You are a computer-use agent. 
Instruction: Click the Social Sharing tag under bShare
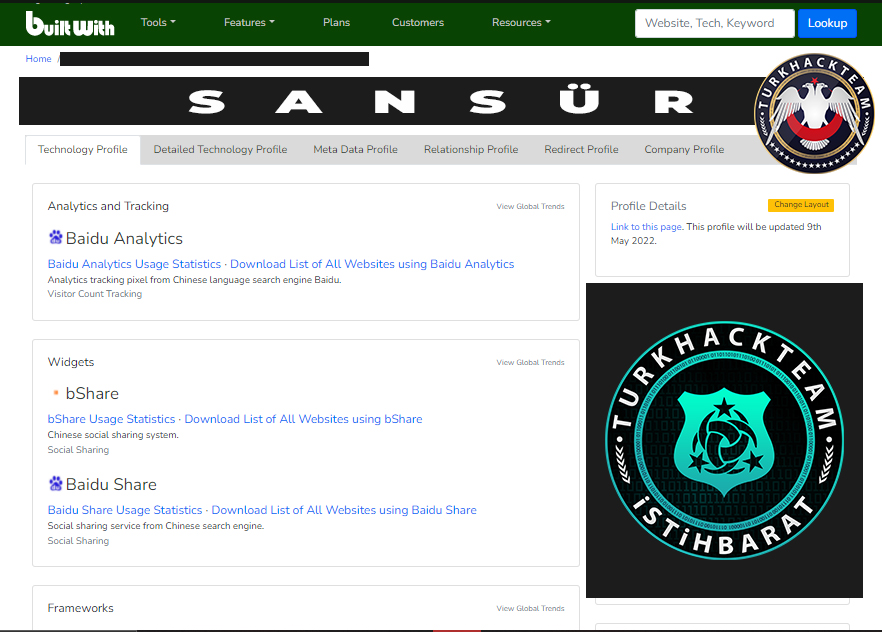78,450
